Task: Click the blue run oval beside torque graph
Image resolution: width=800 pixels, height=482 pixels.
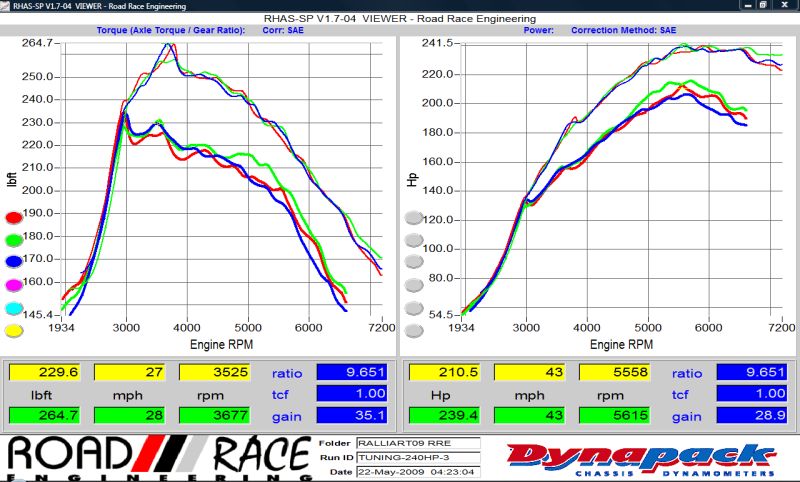Action: [15, 262]
